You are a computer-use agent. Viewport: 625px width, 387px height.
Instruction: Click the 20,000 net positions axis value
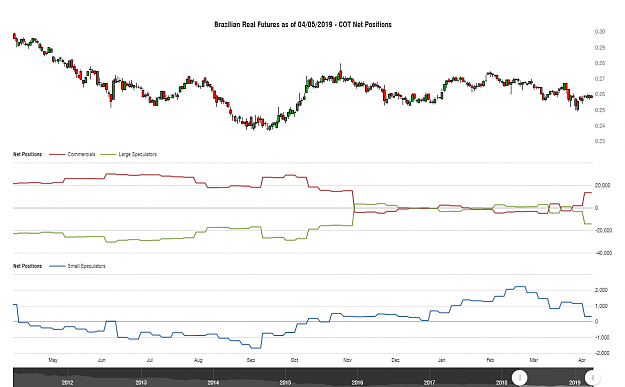(x=602, y=185)
